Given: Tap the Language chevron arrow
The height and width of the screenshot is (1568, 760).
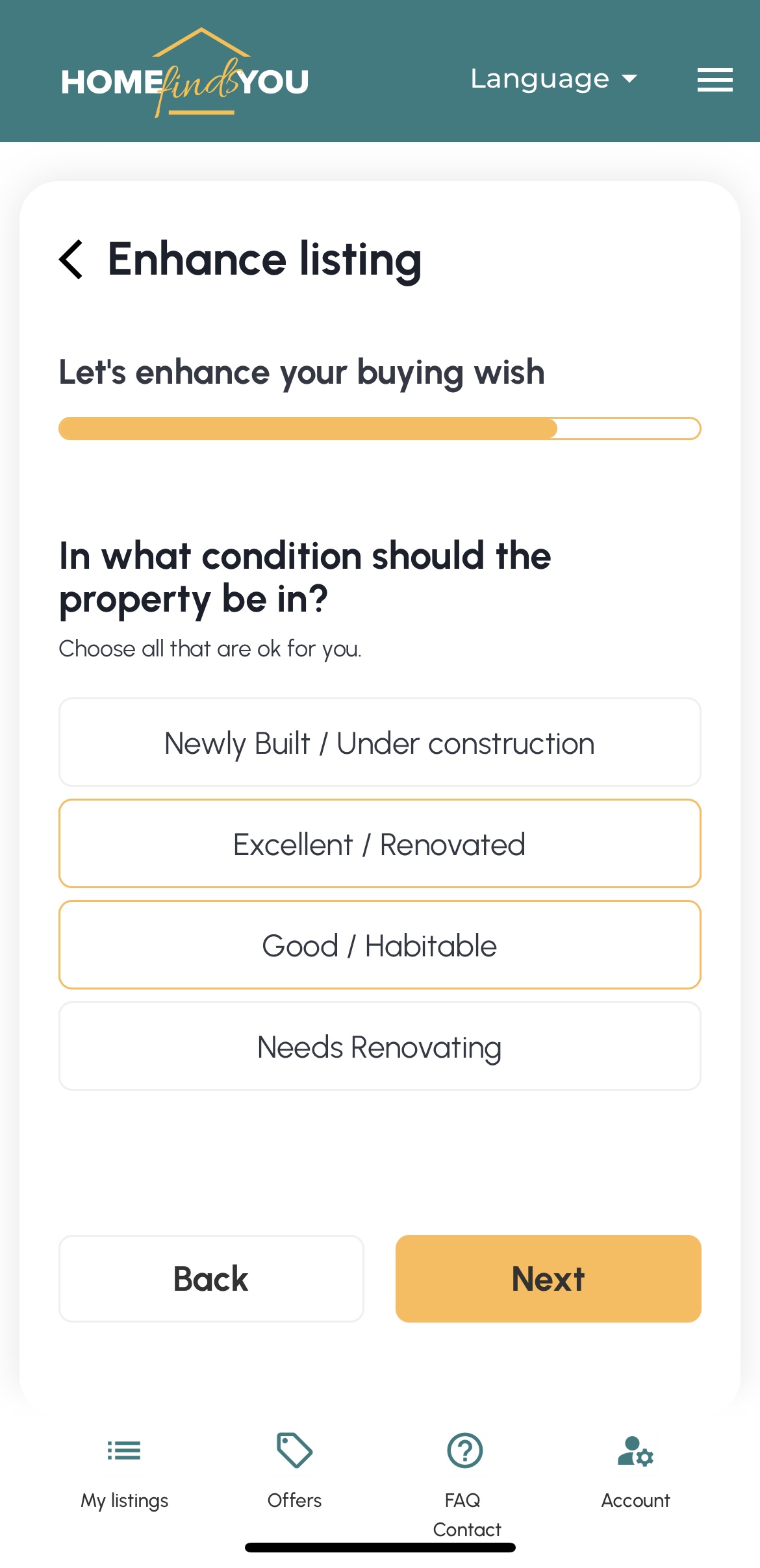Looking at the screenshot, I should 629,79.
